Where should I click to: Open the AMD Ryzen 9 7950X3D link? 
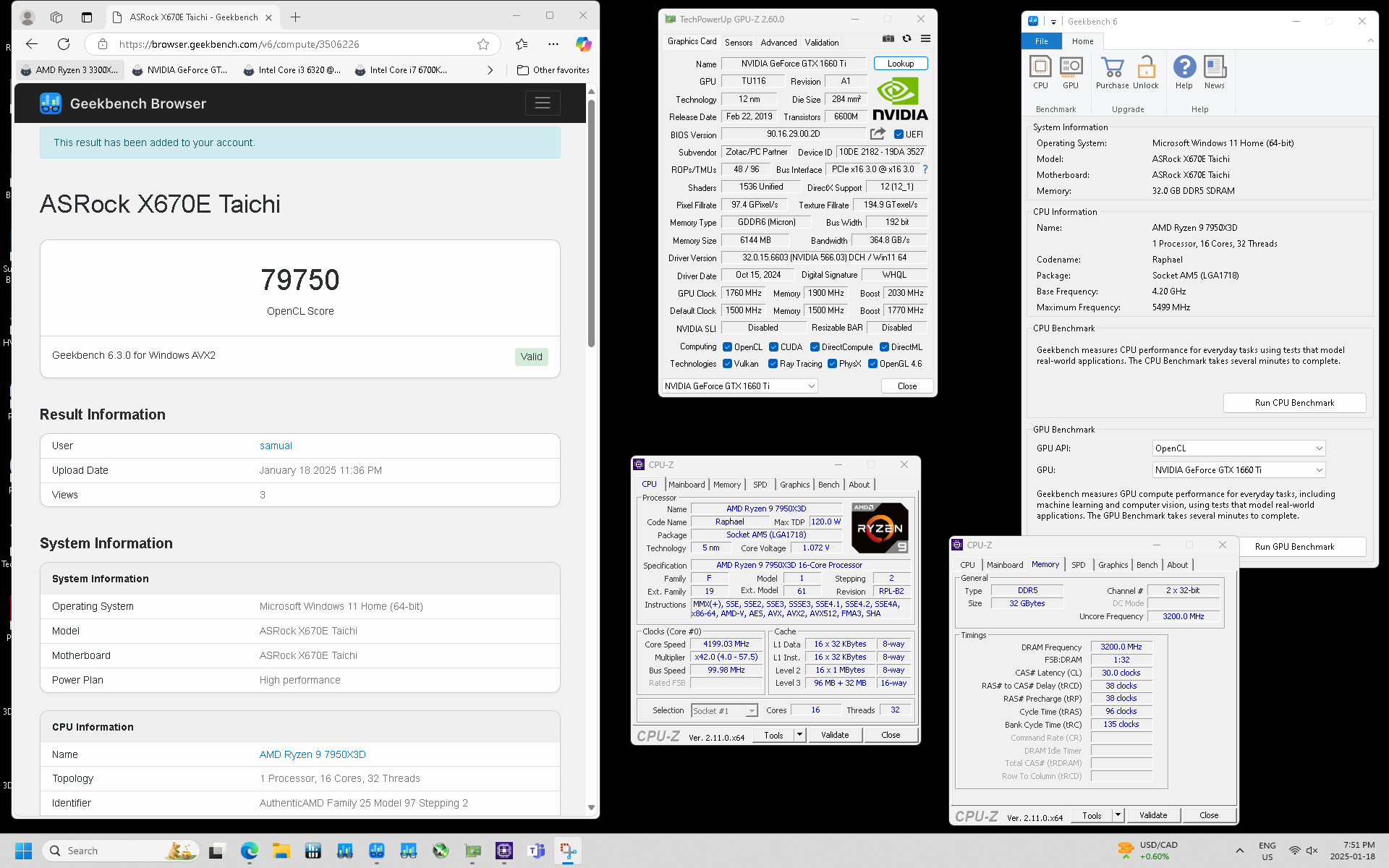(313, 754)
